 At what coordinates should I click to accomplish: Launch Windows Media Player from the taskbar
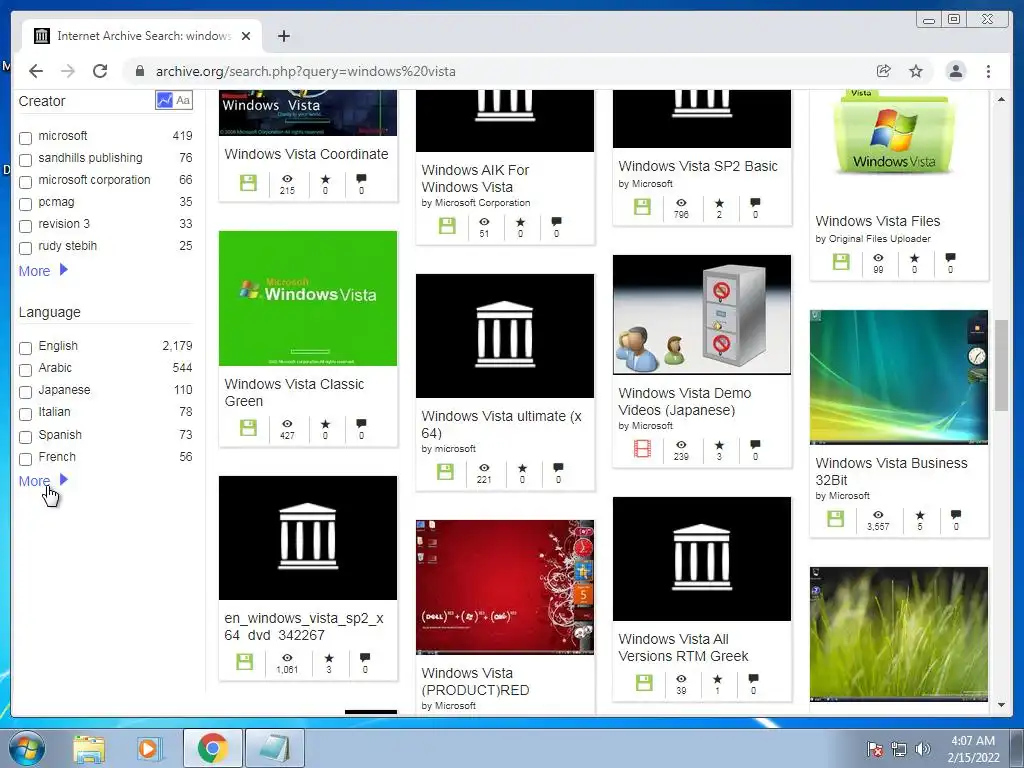click(x=149, y=748)
